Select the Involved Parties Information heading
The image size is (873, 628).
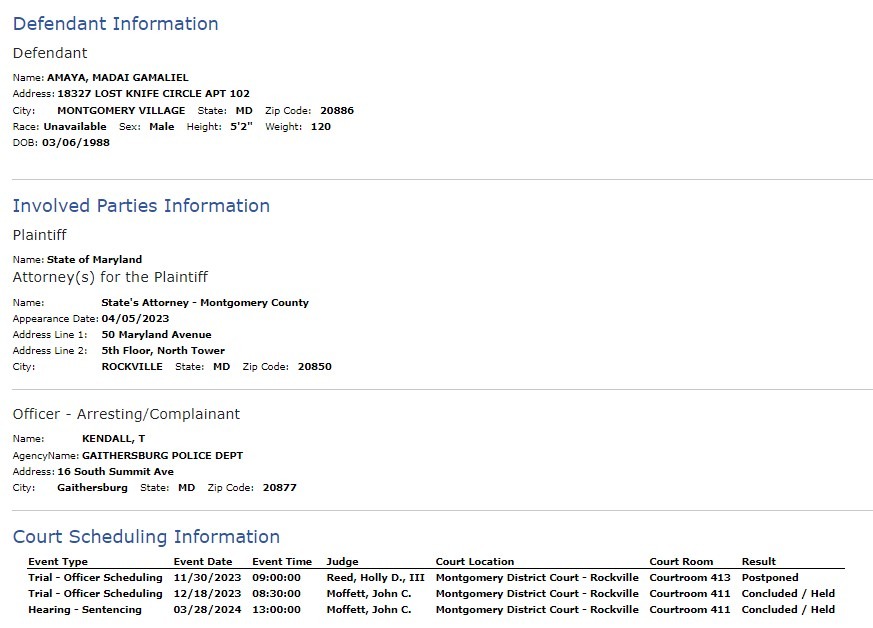point(141,206)
